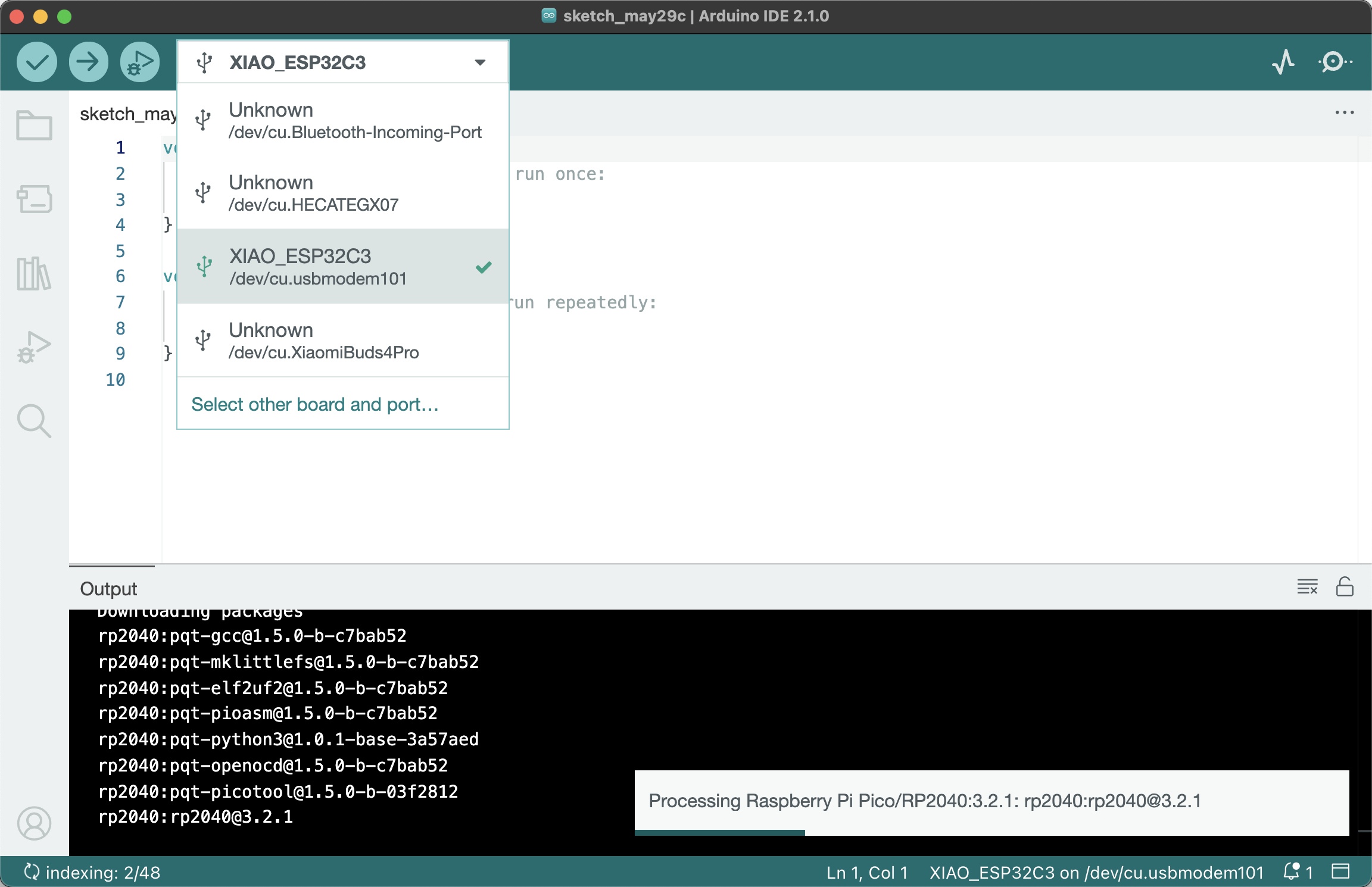Click the Upload arrow button
Image resolution: width=1372 pixels, height=887 pixels.
(88, 62)
